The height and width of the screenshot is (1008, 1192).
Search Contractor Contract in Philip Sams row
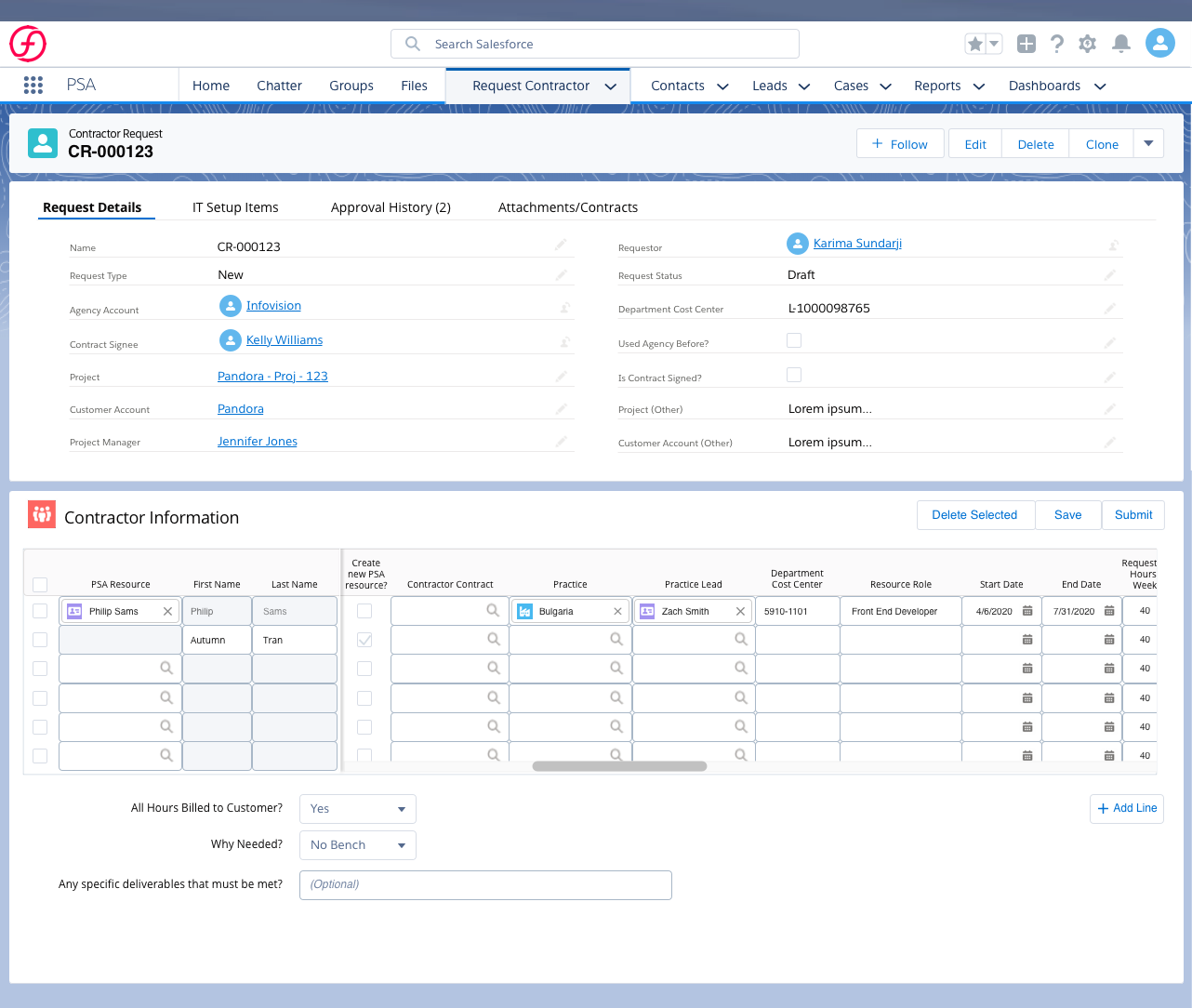tap(493, 611)
